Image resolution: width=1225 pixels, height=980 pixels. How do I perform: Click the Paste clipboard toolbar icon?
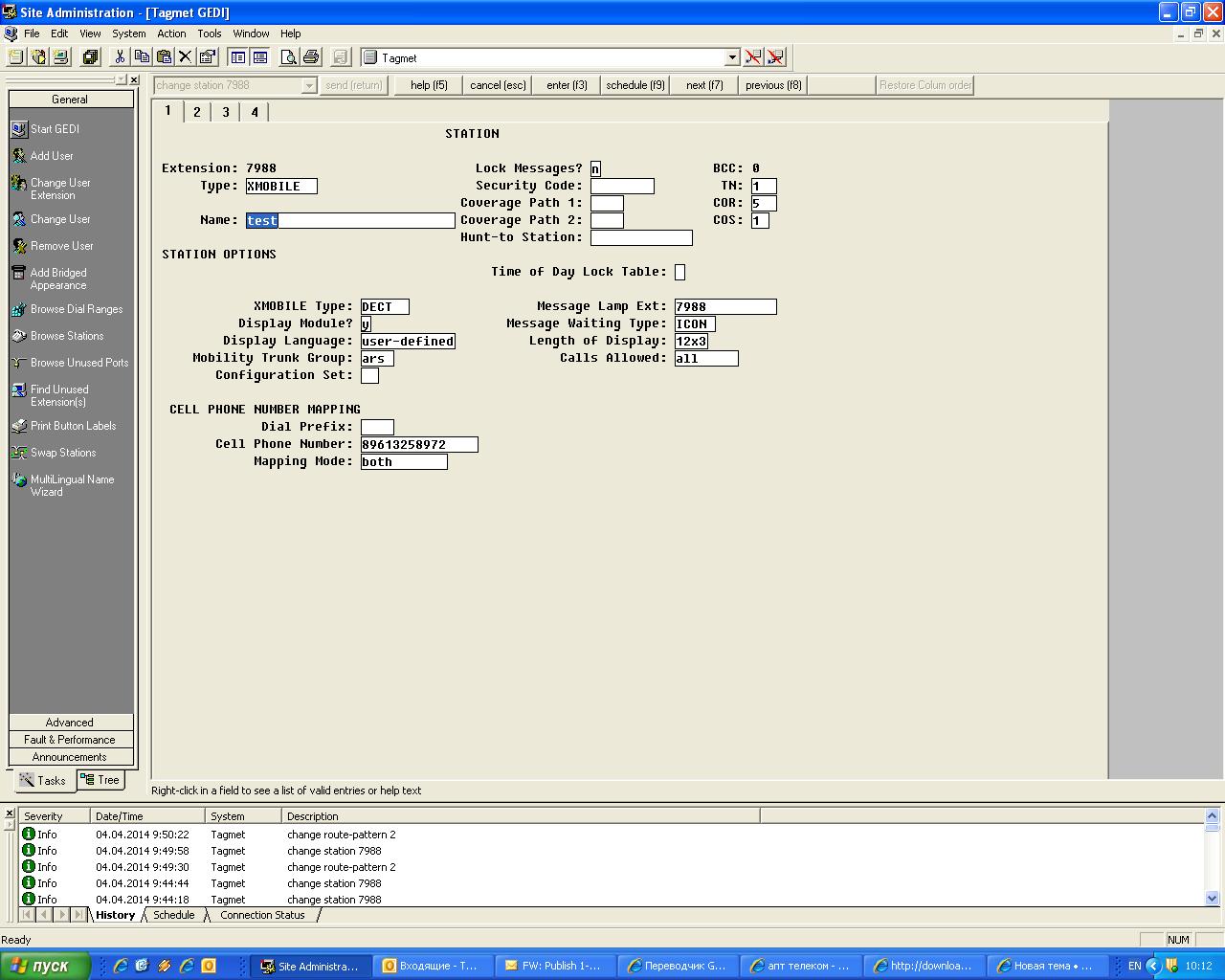[x=164, y=57]
